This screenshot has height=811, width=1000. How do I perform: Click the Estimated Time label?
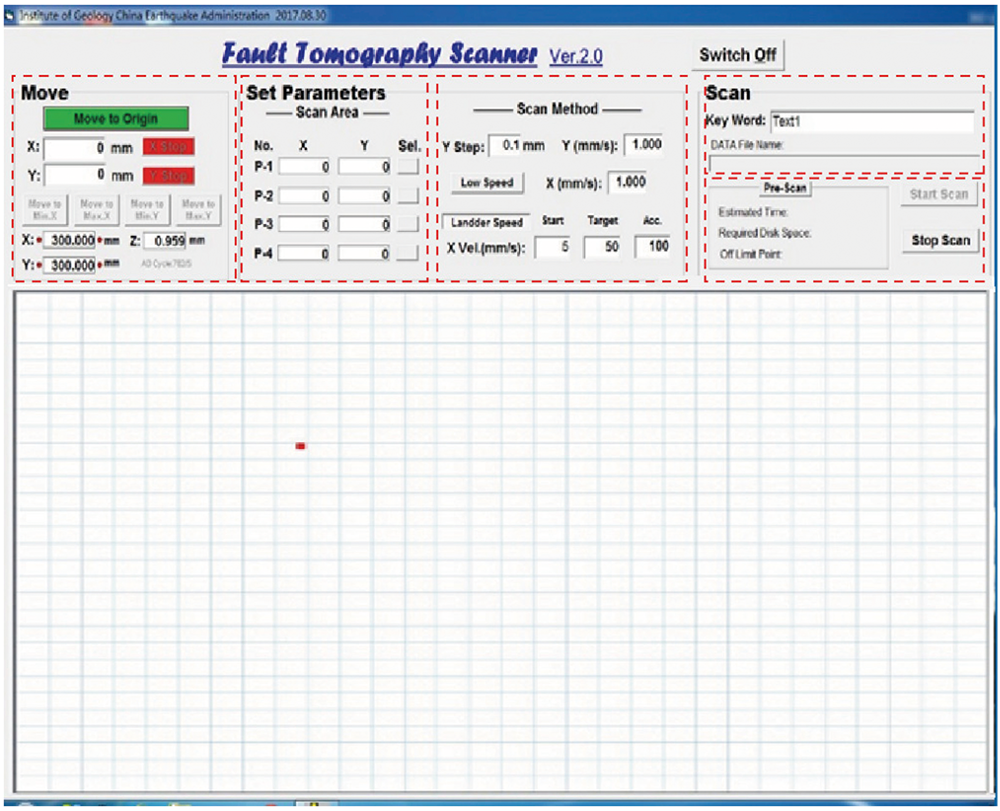pyautogui.click(x=753, y=212)
